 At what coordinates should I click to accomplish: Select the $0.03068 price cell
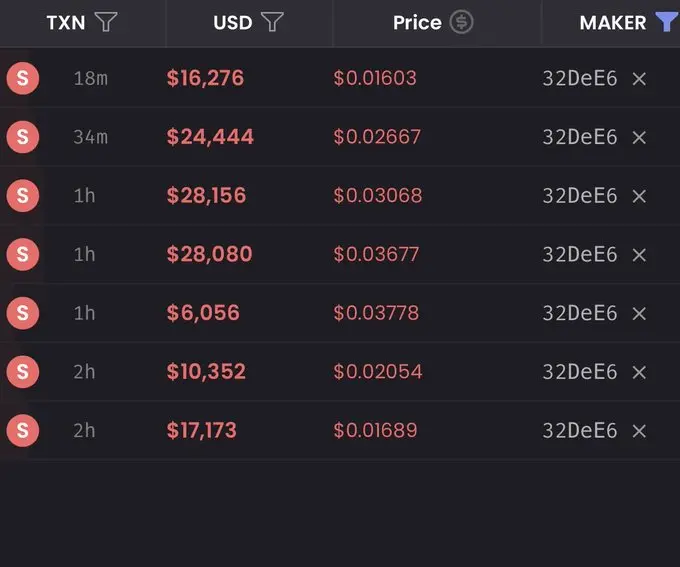(378, 196)
